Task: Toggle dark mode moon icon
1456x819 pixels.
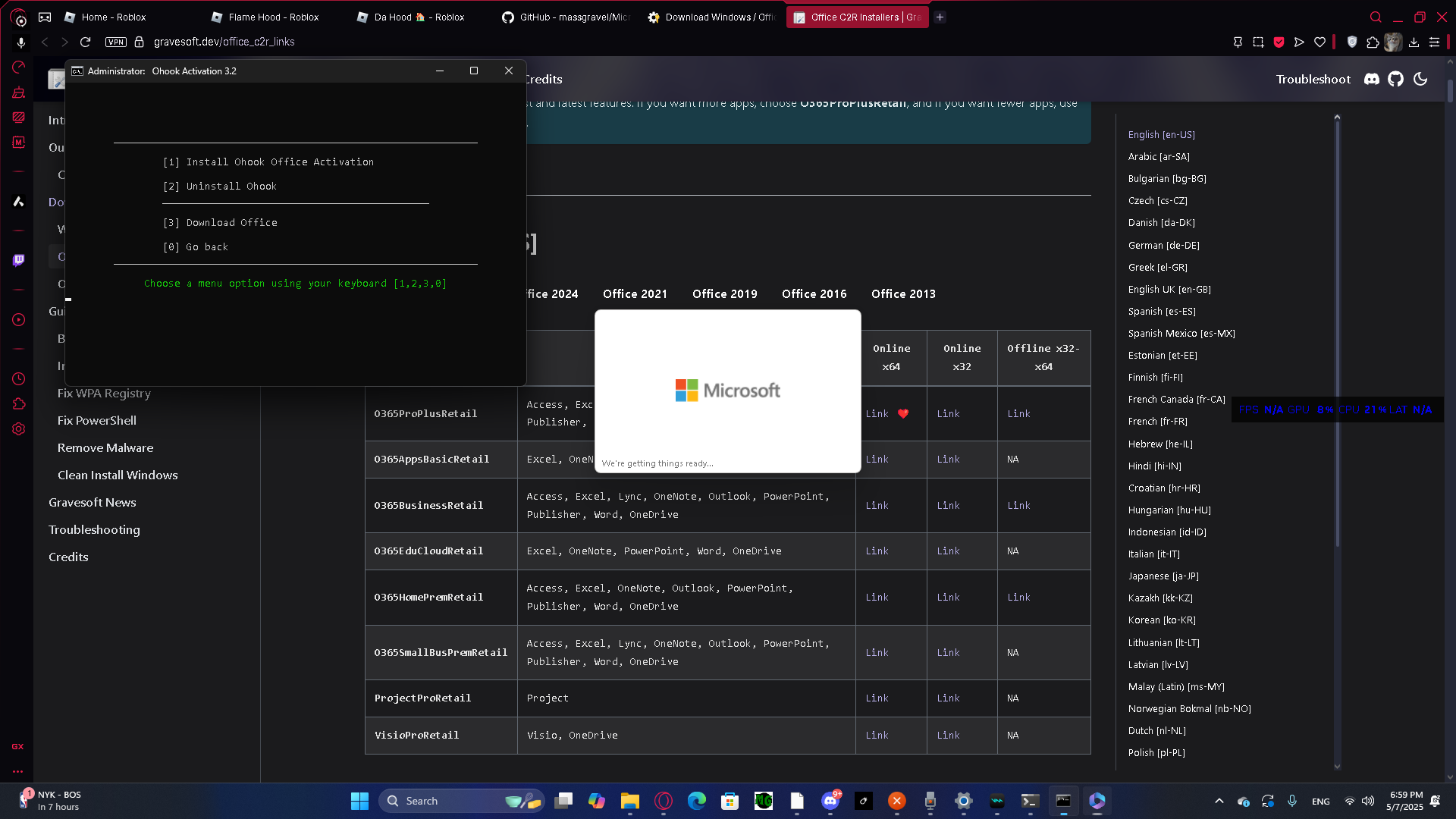Action: coord(1420,79)
